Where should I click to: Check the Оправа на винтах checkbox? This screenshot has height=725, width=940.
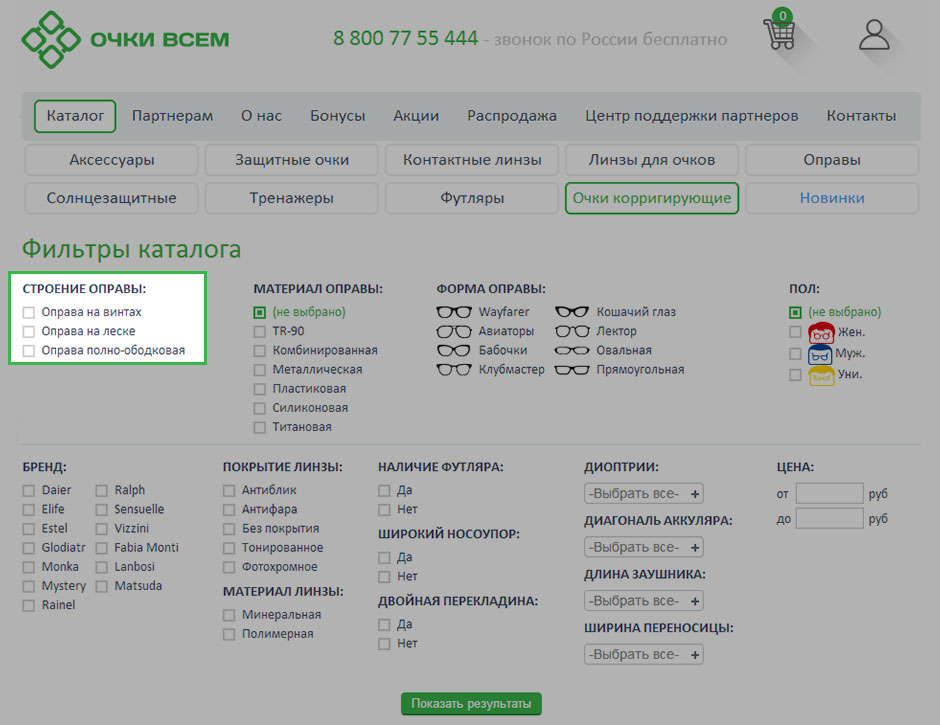click(x=29, y=312)
